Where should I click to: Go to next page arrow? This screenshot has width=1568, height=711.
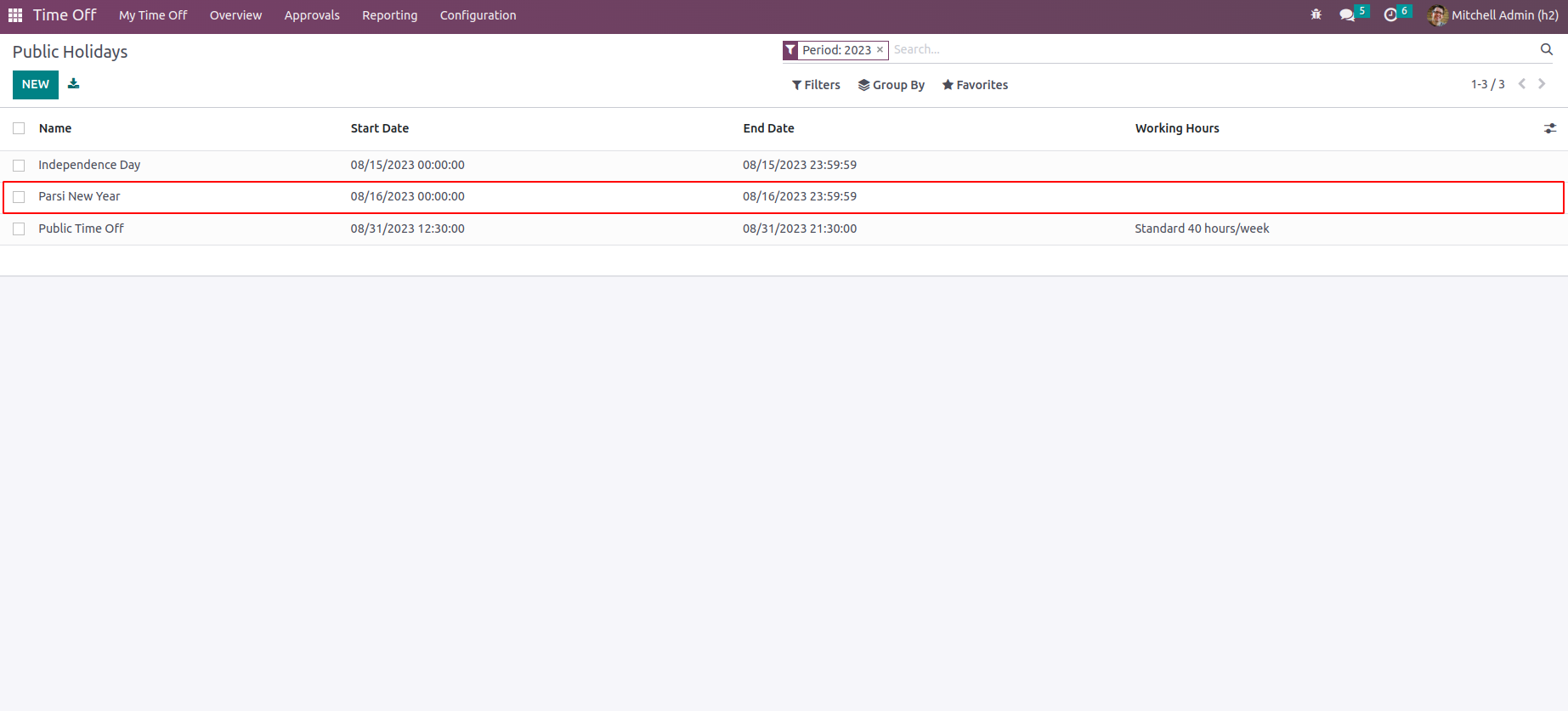point(1542,84)
